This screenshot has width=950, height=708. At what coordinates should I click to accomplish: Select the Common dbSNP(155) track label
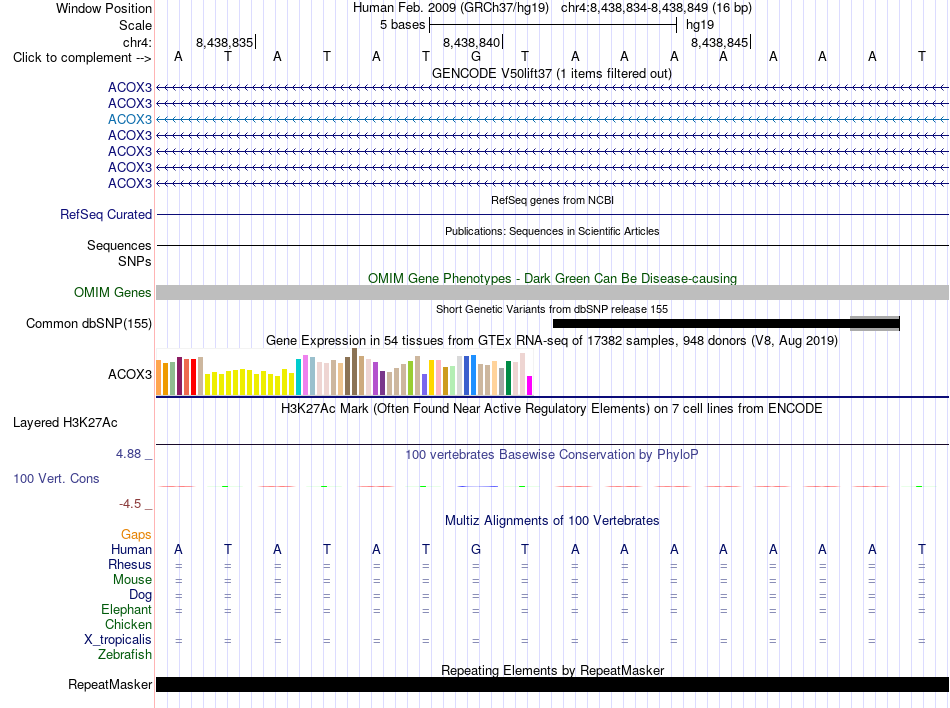click(89, 323)
